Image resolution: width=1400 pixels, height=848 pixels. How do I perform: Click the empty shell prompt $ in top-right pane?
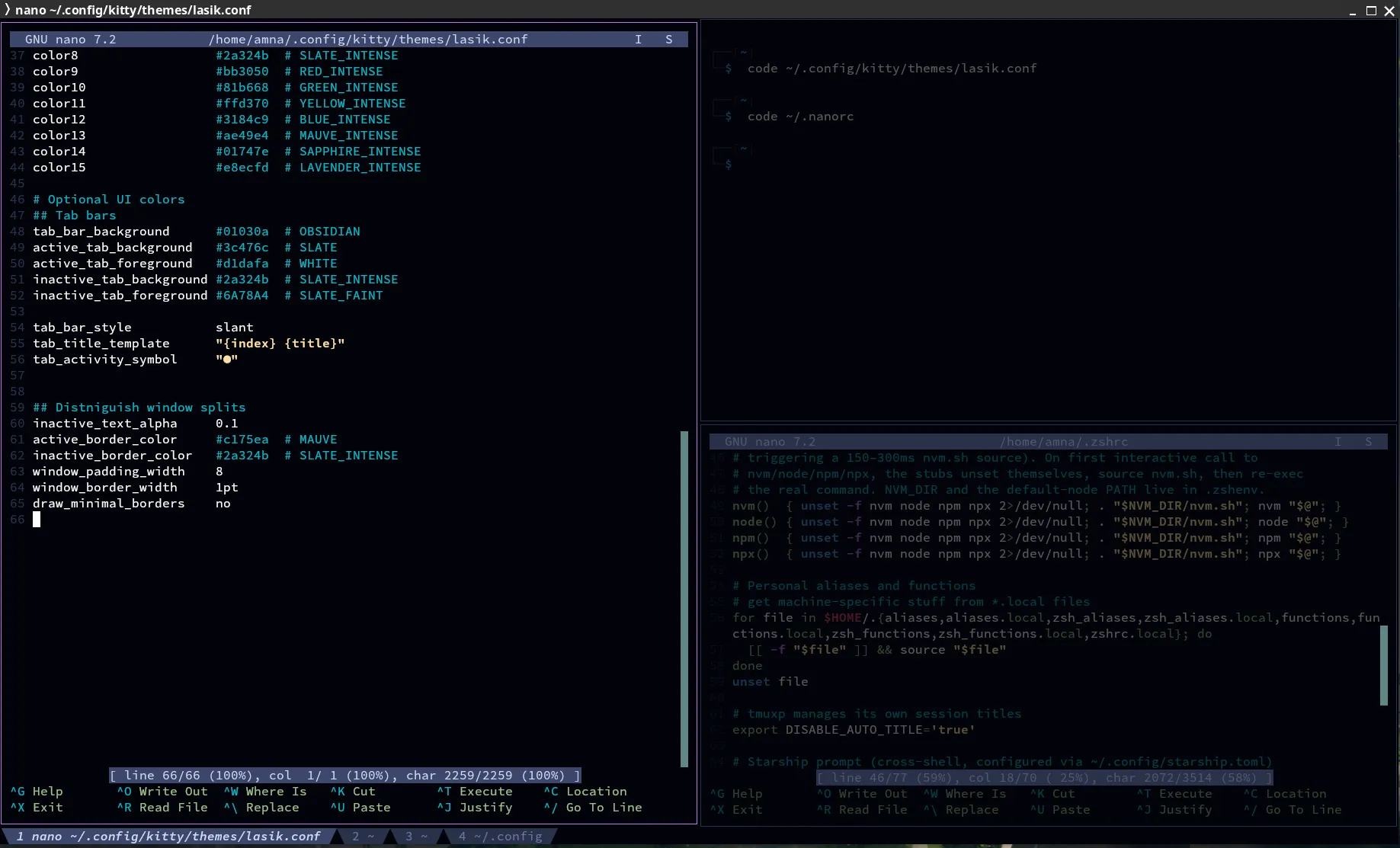729,164
